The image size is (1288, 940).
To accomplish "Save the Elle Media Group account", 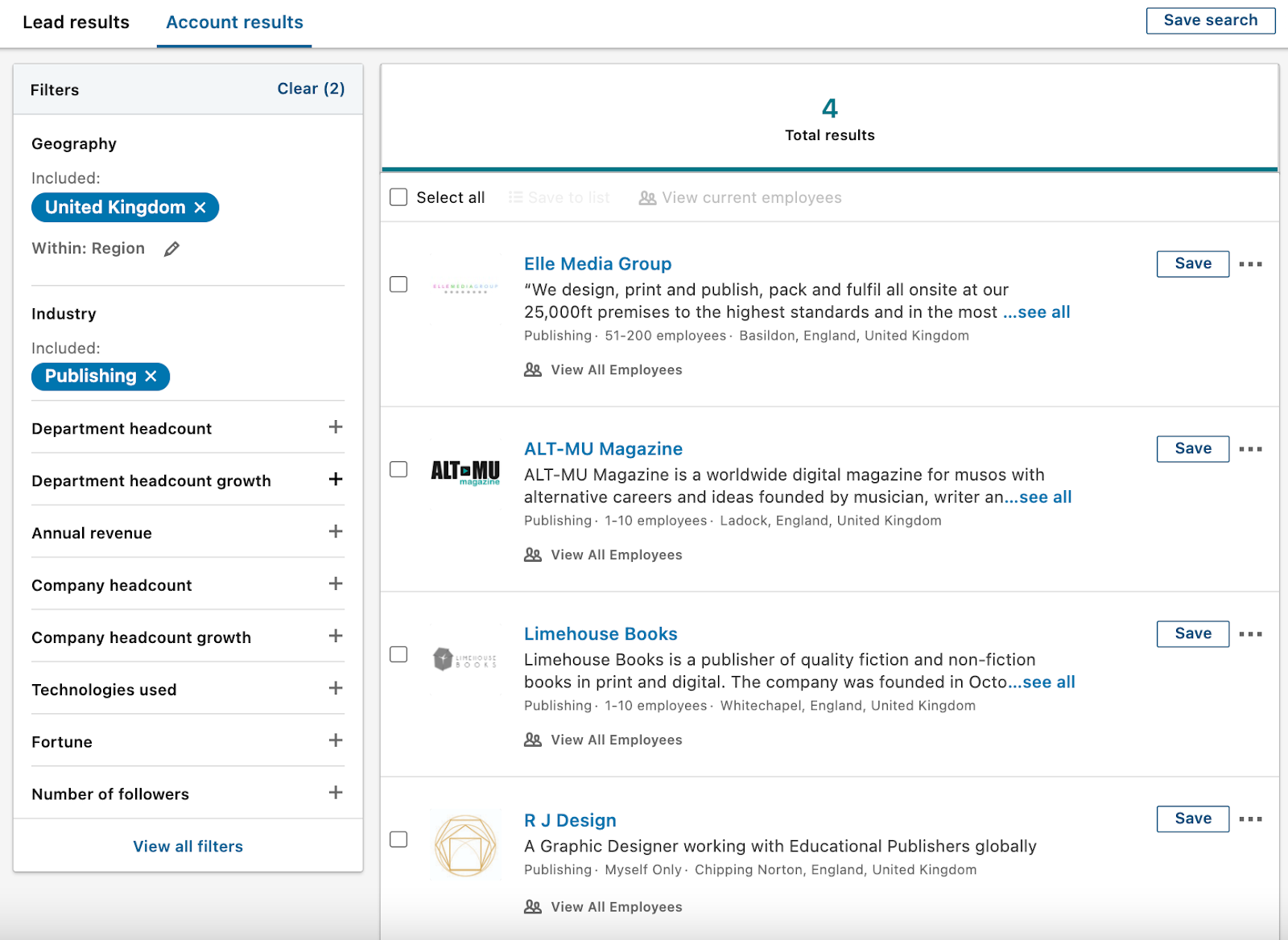I will [1193, 264].
